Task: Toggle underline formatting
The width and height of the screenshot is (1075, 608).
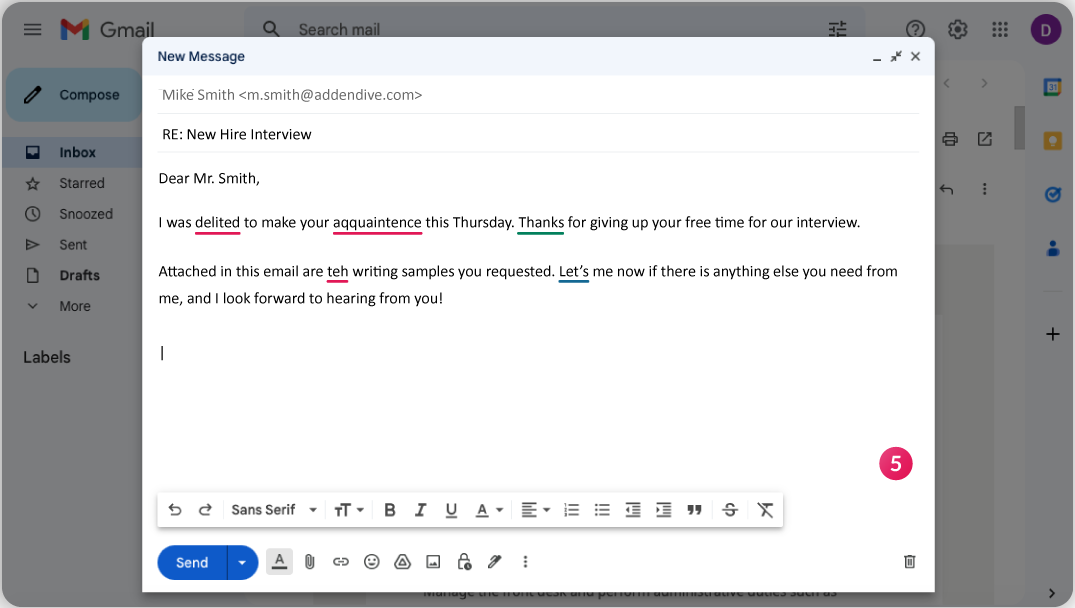Action: [451, 510]
